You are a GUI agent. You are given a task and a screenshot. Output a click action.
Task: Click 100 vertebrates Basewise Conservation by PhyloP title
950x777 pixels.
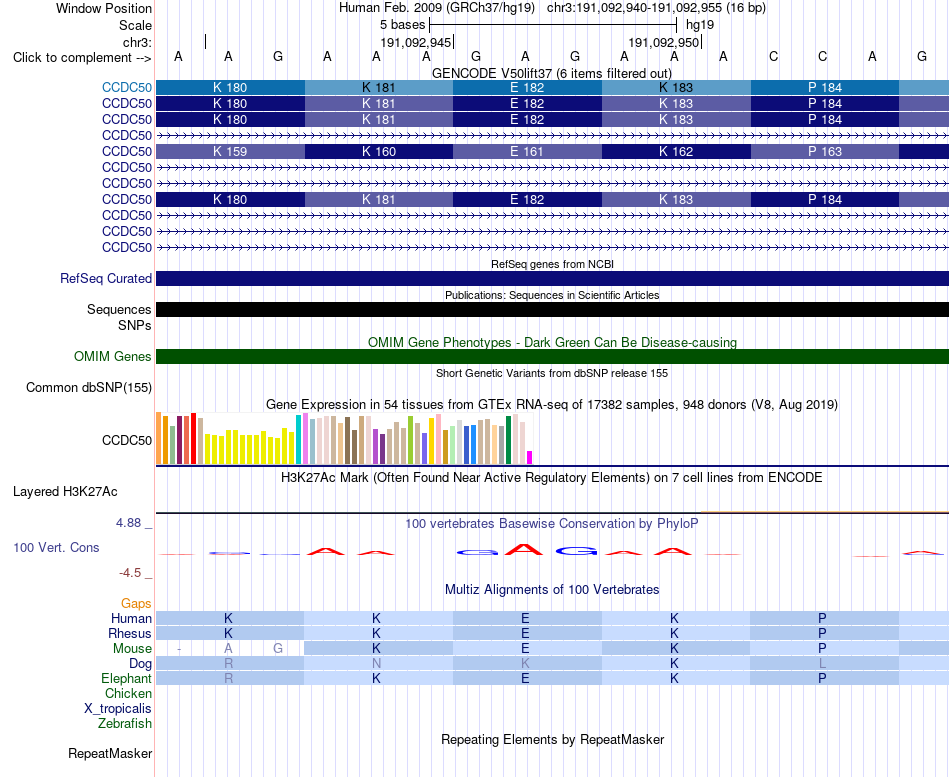coord(551,523)
